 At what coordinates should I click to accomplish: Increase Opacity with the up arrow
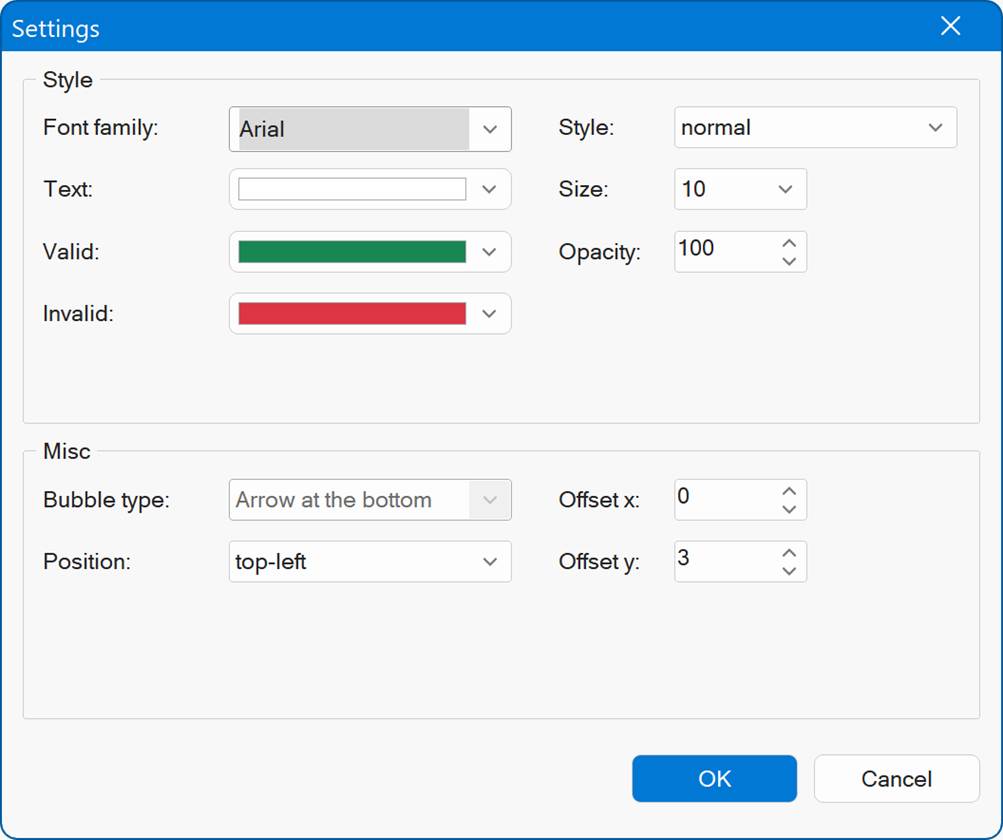point(789,243)
